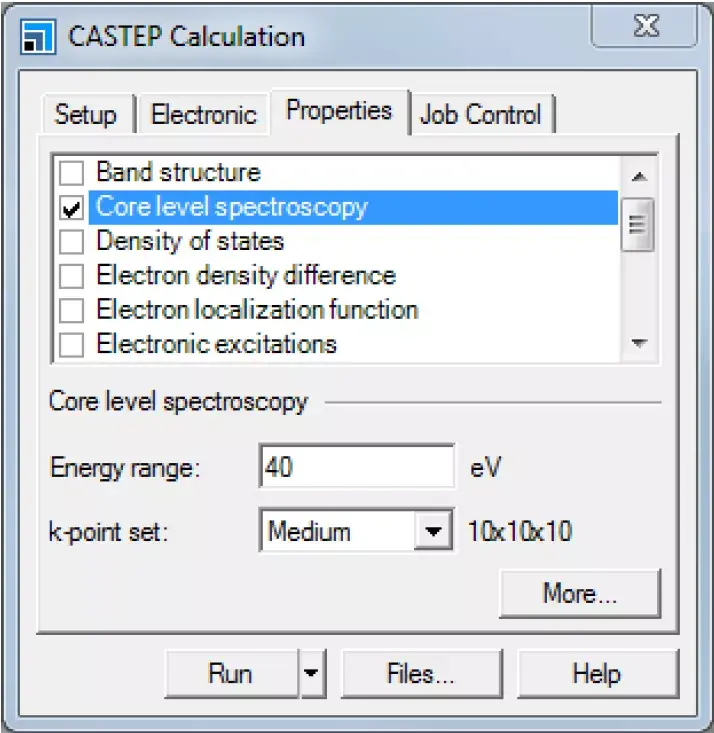Enable the Band structure checkbox
The image size is (714, 733).
point(72,174)
